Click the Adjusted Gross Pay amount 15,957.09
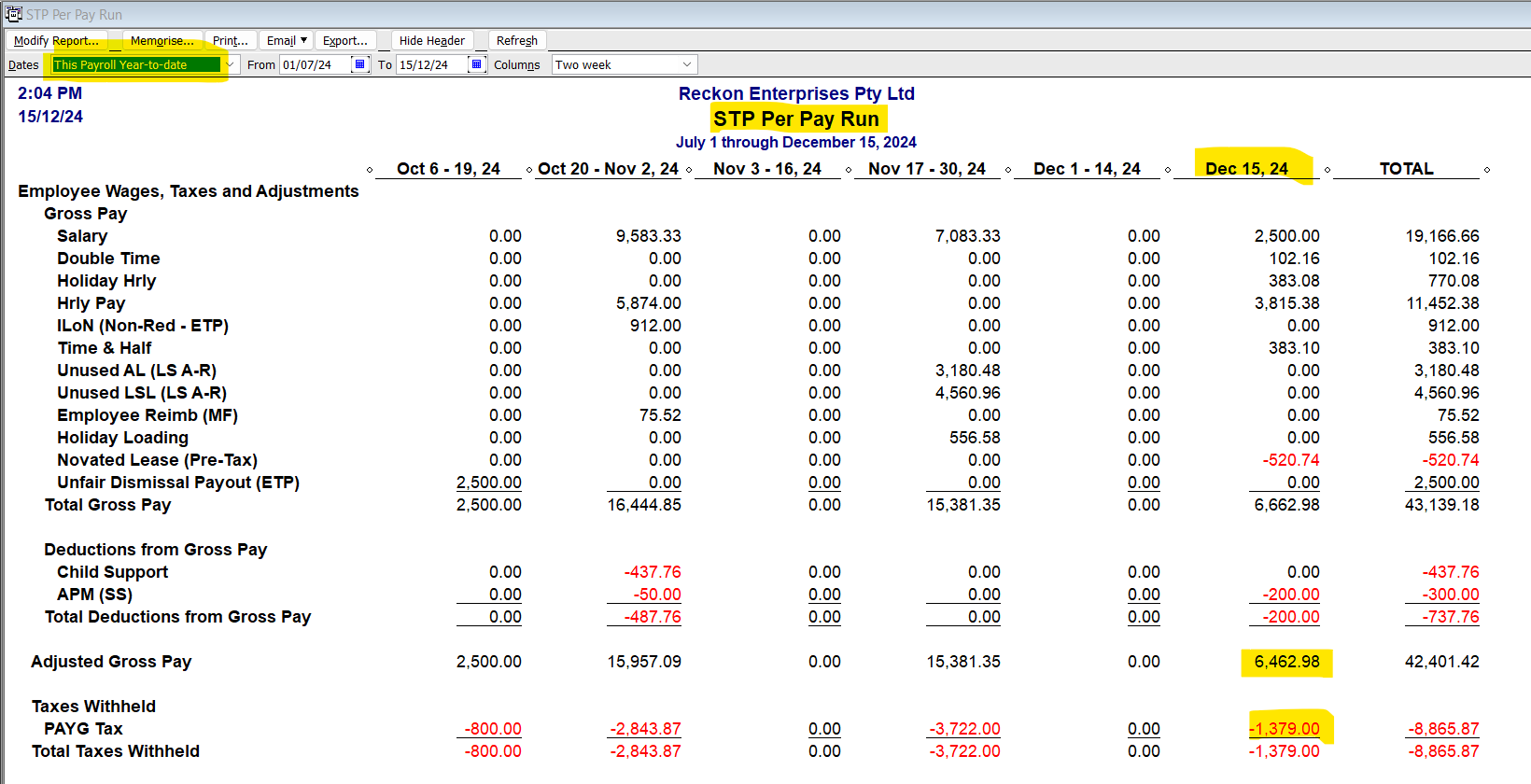The width and height of the screenshot is (1531, 784). [x=644, y=662]
